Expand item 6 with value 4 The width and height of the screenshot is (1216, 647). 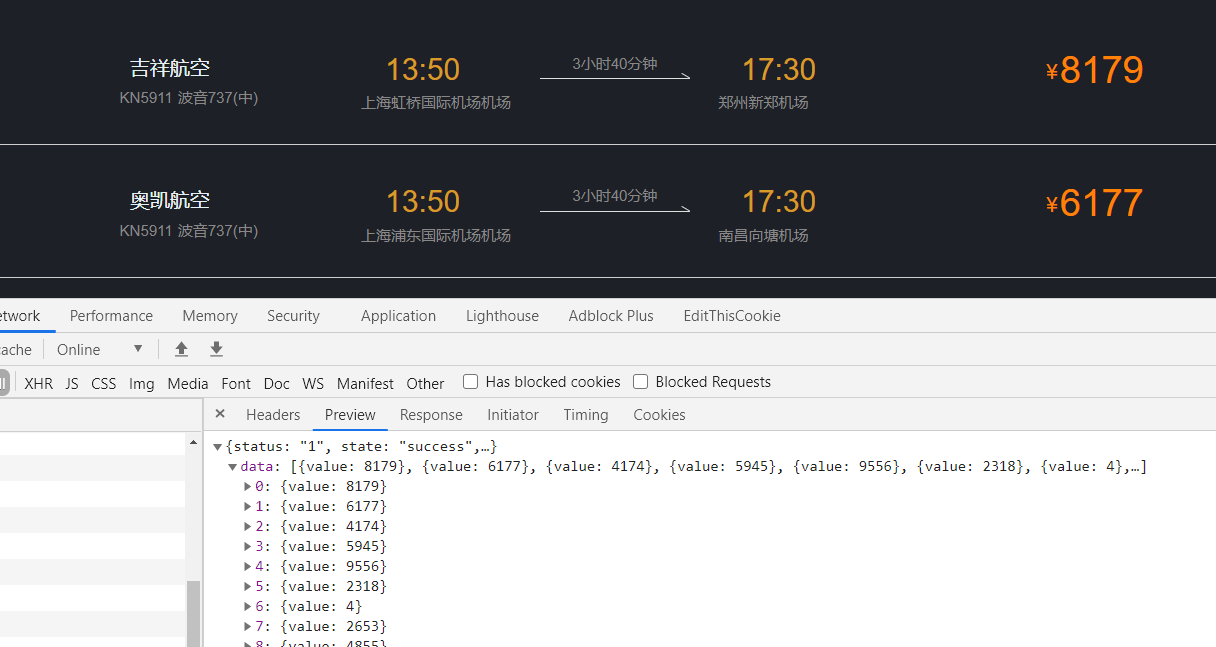coord(248,607)
